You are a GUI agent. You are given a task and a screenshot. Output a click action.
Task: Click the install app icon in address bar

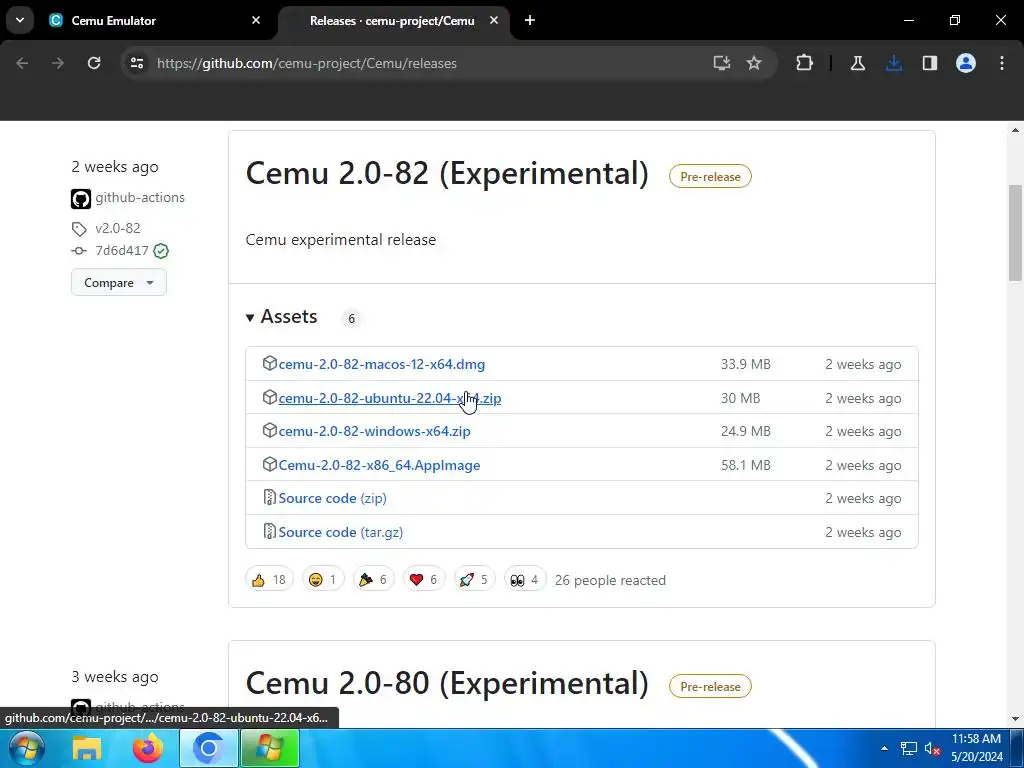click(722, 63)
